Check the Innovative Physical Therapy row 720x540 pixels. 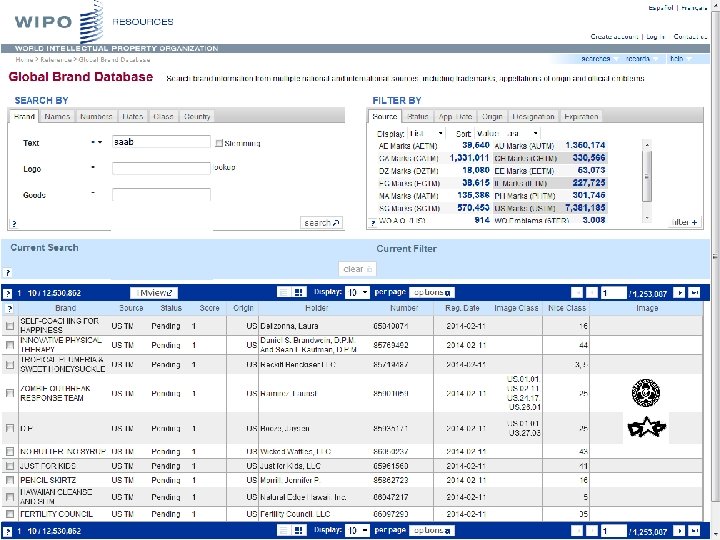[x=10, y=345]
